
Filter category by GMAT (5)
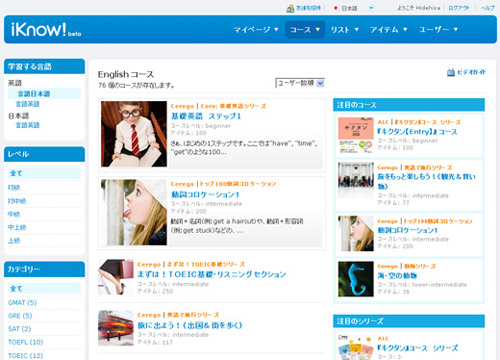pos(22,302)
